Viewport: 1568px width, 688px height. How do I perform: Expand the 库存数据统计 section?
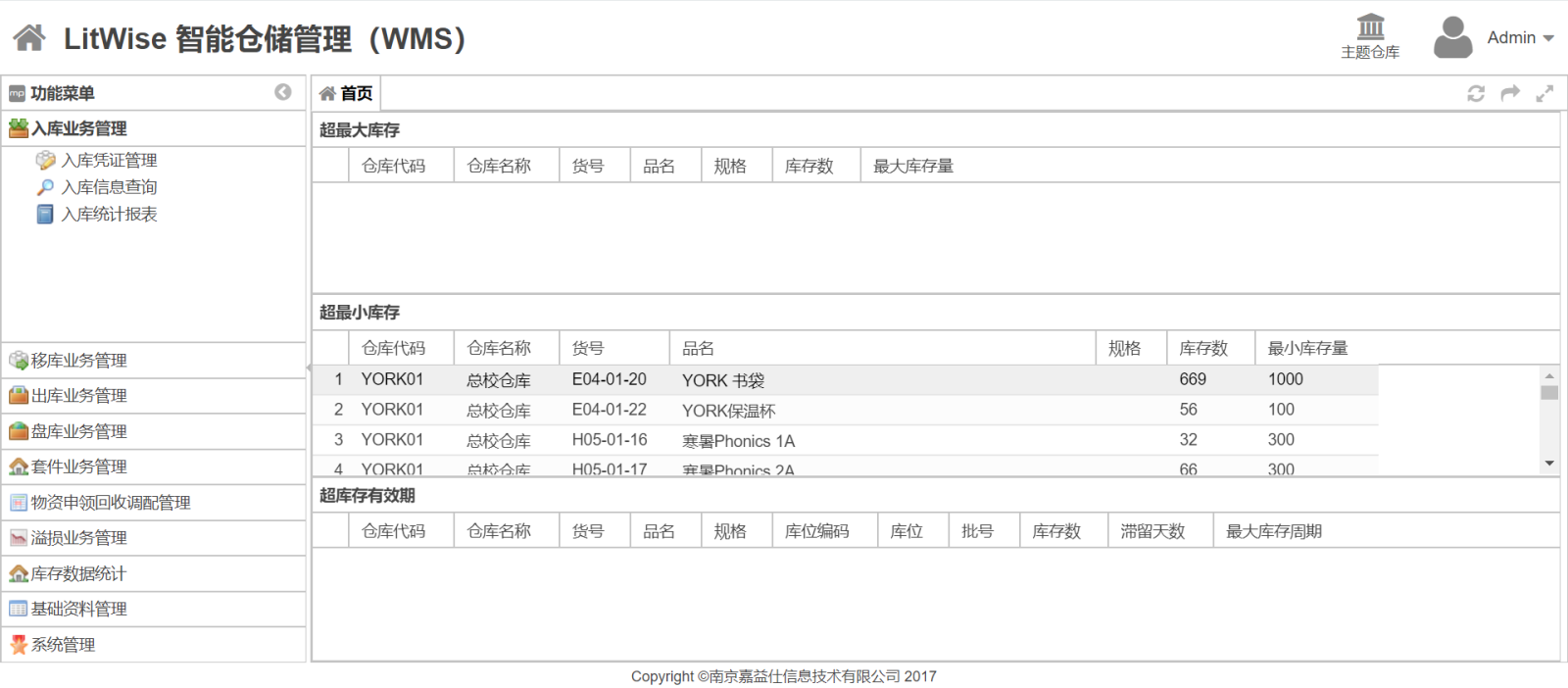tap(154, 573)
